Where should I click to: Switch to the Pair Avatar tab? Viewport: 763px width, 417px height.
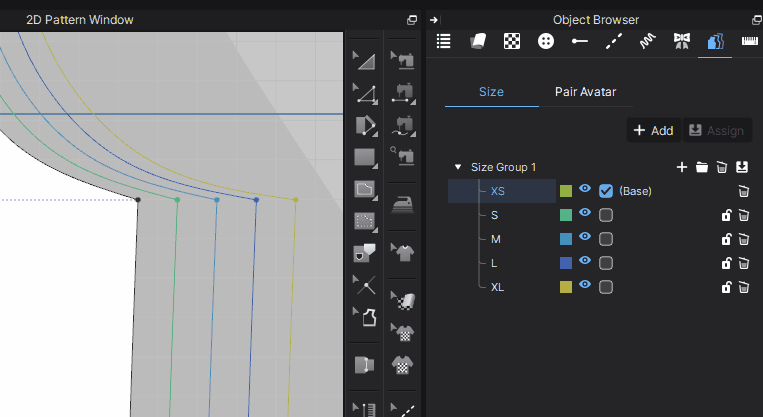[x=585, y=91]
